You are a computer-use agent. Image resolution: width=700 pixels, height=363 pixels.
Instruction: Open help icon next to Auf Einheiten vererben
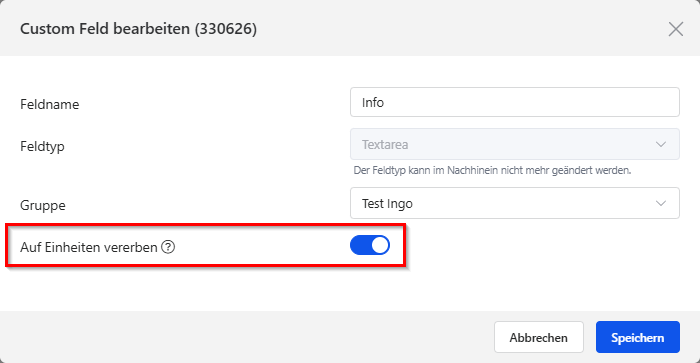168,246
